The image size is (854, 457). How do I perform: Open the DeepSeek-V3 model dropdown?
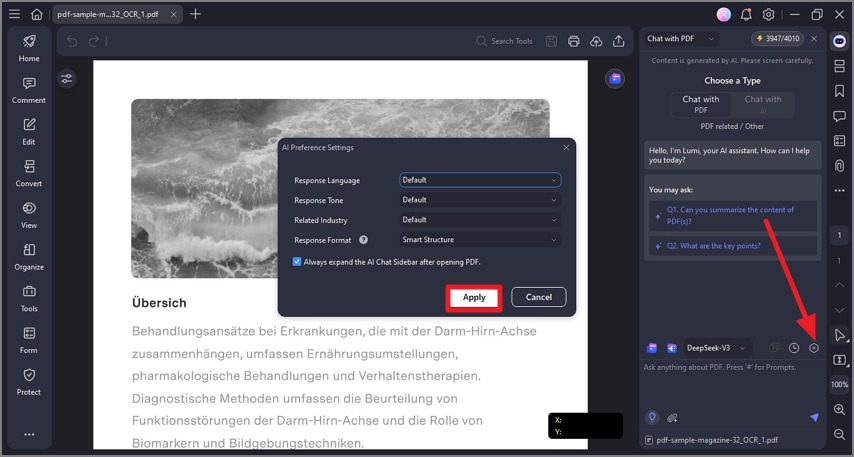click(716, 348)
